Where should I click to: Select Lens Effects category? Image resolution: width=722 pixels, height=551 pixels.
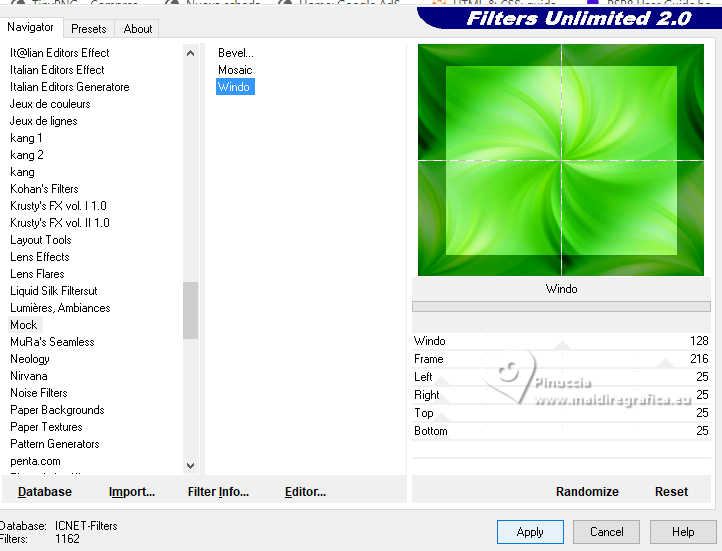(x=40, y=257)
